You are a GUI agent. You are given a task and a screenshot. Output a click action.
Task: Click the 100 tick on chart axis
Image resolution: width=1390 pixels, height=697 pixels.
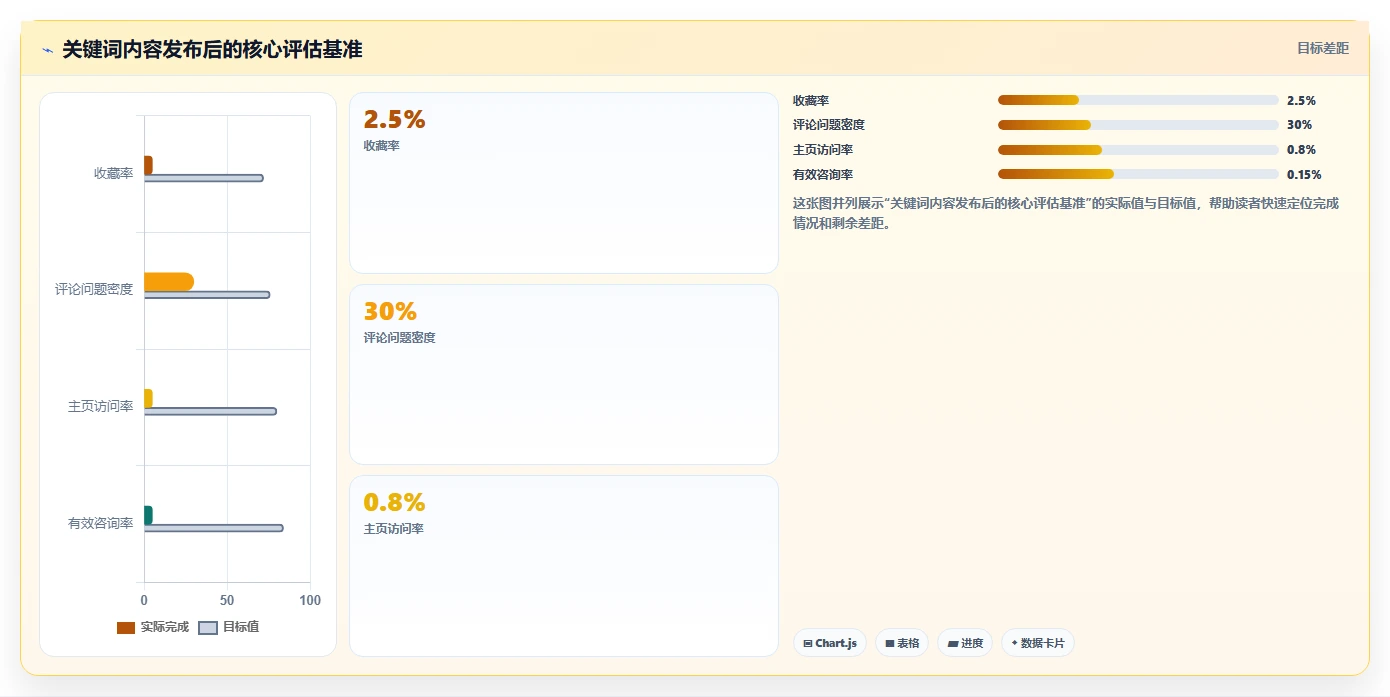pos(310,600)
